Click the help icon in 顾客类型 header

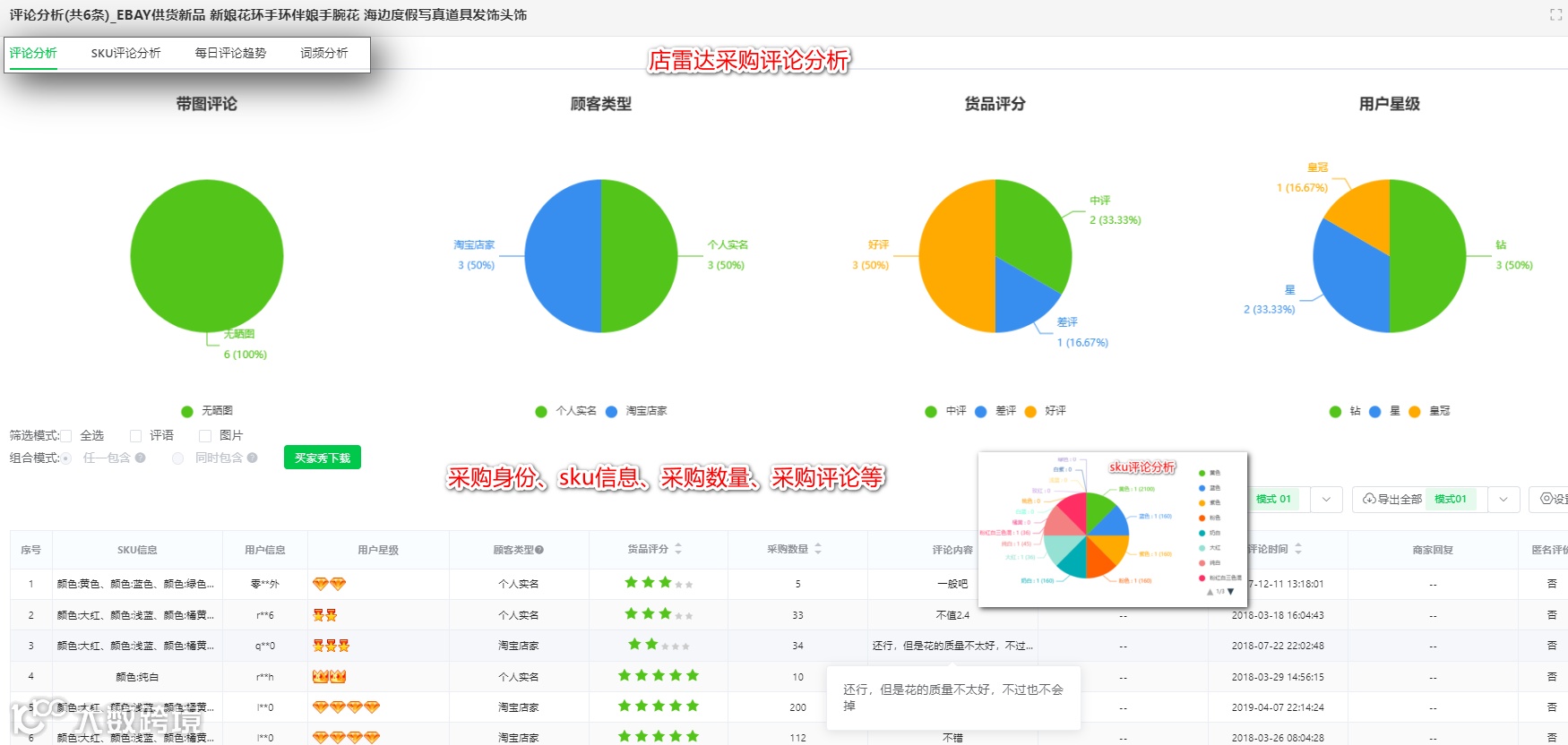(x=540, y=550)
